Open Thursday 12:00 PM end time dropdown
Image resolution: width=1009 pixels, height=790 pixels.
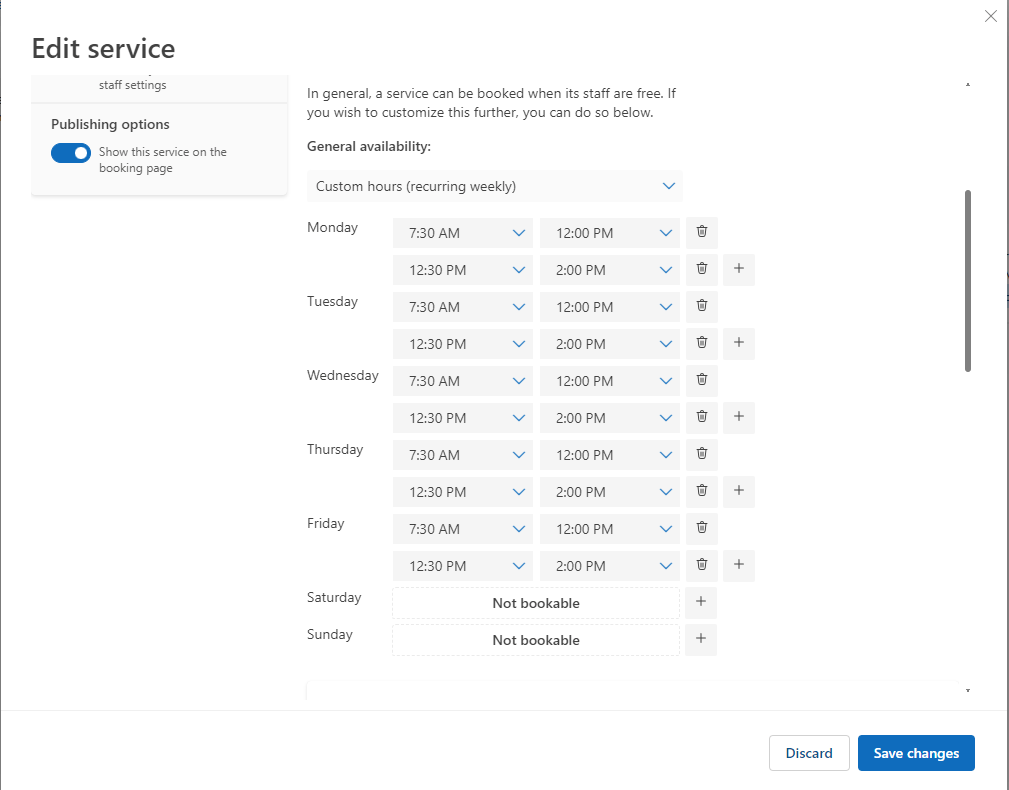click(609, 455)
